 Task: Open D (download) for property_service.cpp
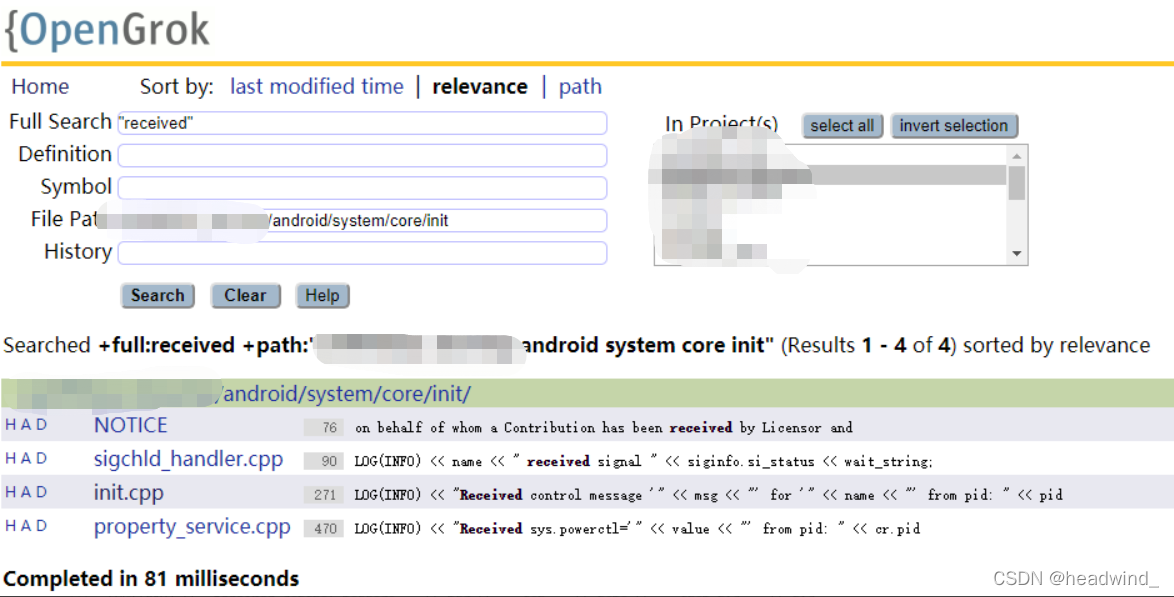(41, 526)
